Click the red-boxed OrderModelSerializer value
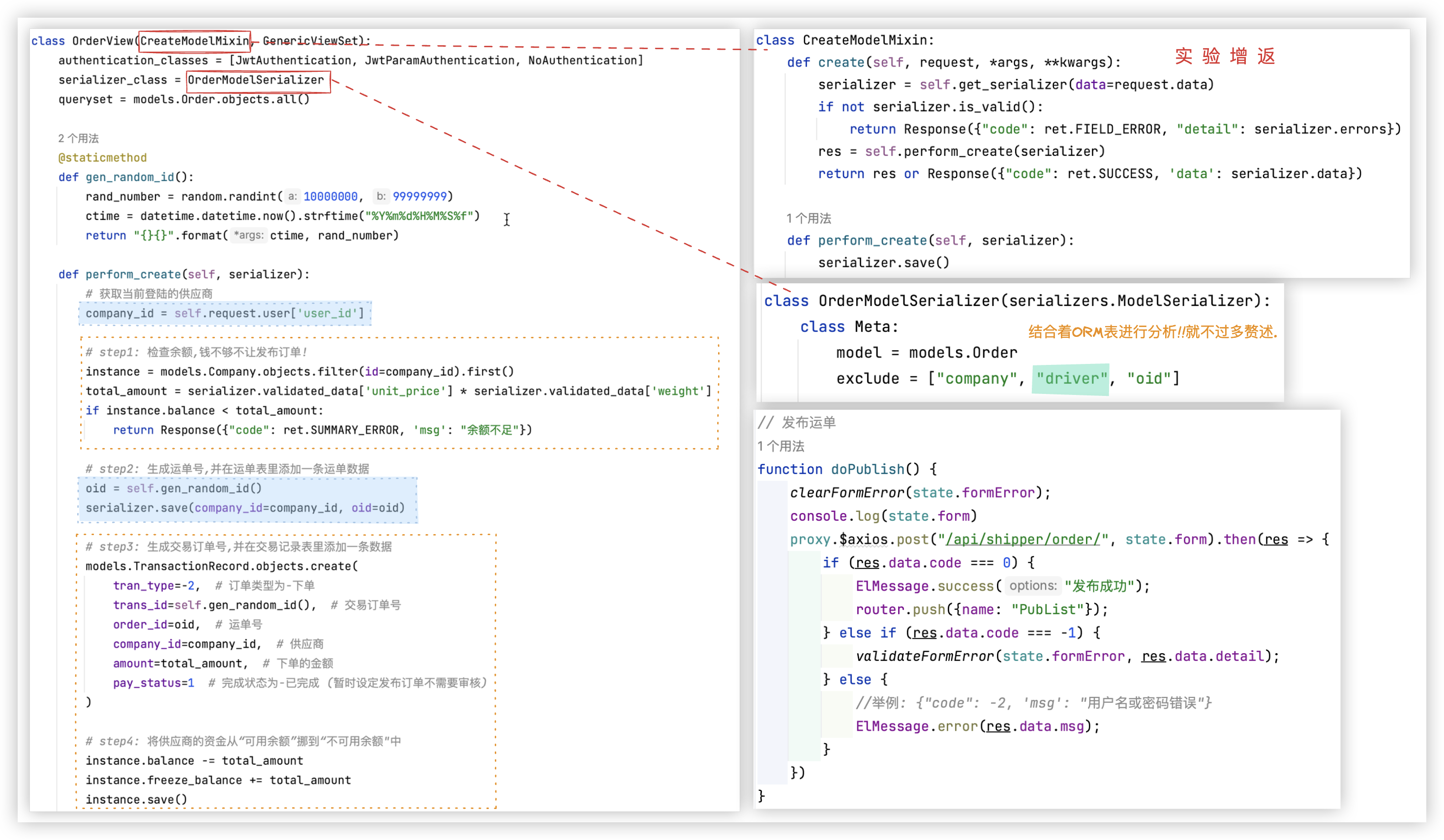The height and width of the screenshot is (840, 1444). click(x=256, y=80)
